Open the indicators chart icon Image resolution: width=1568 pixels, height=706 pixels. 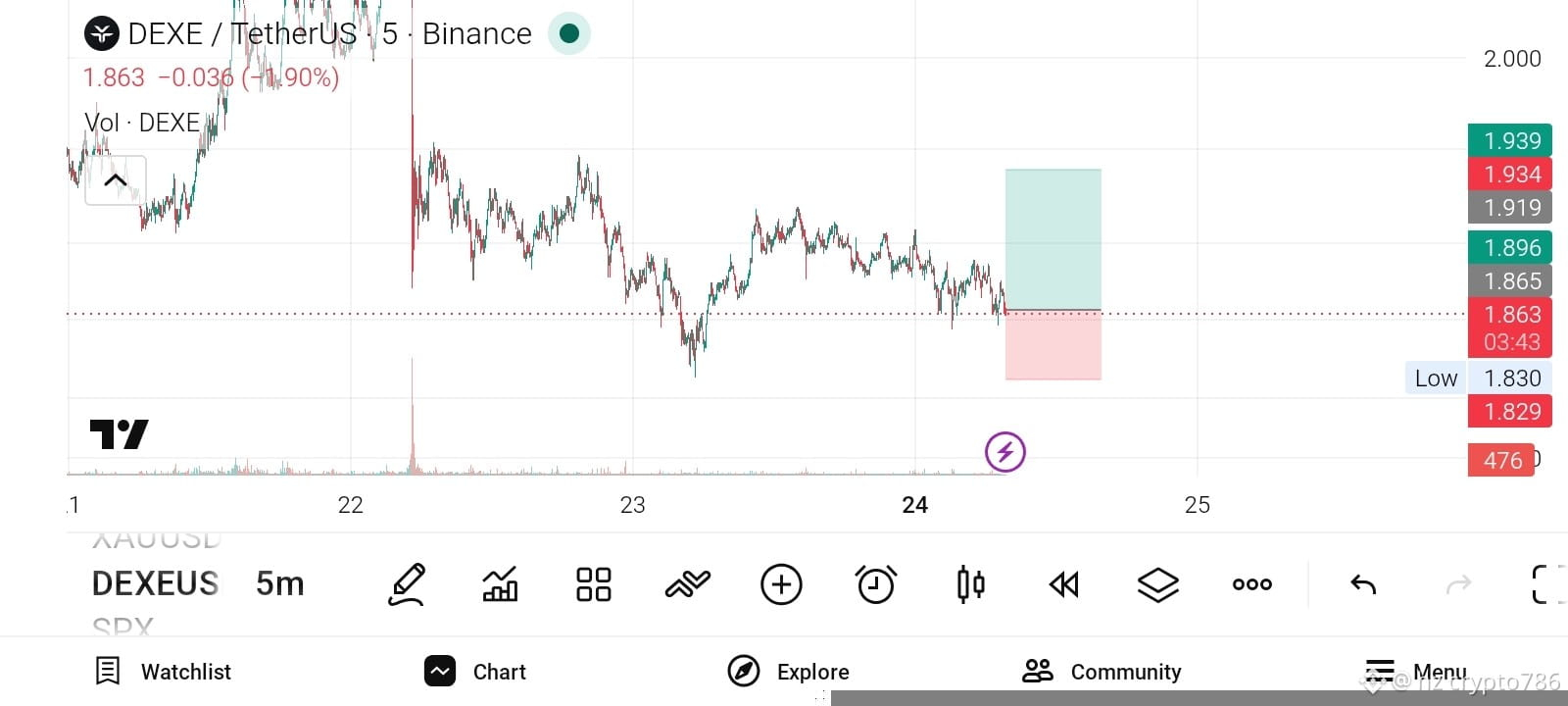coord(500,584)
